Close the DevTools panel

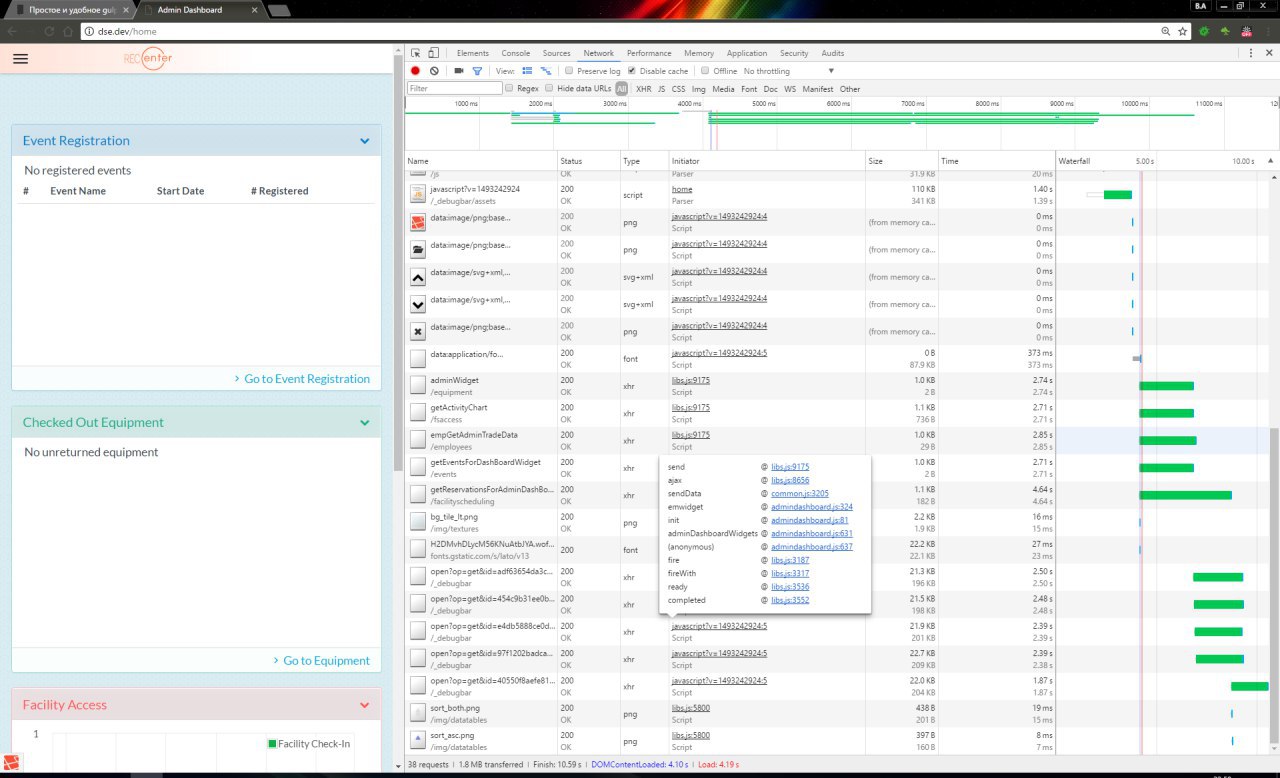[x=1269, y=53]
